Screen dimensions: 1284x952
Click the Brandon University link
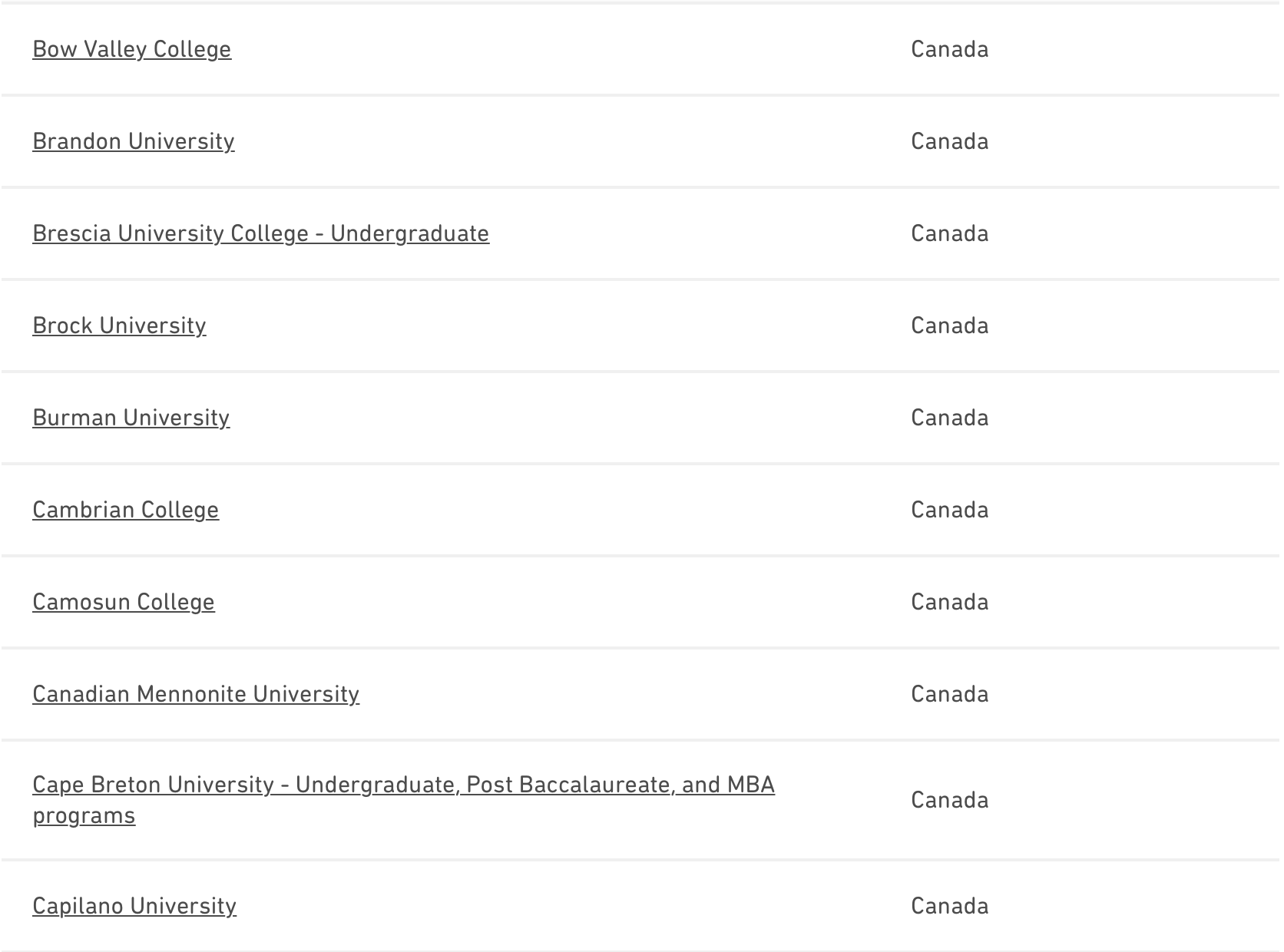coord(133,141)
